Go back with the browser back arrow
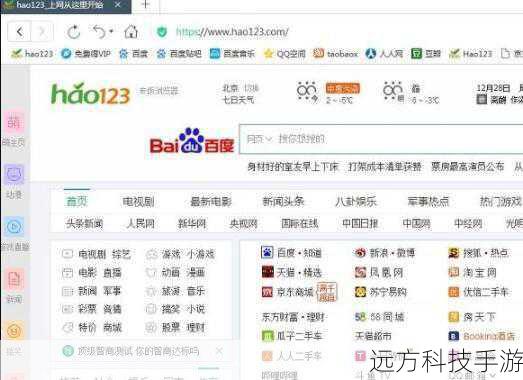 [x=20, y=32]
